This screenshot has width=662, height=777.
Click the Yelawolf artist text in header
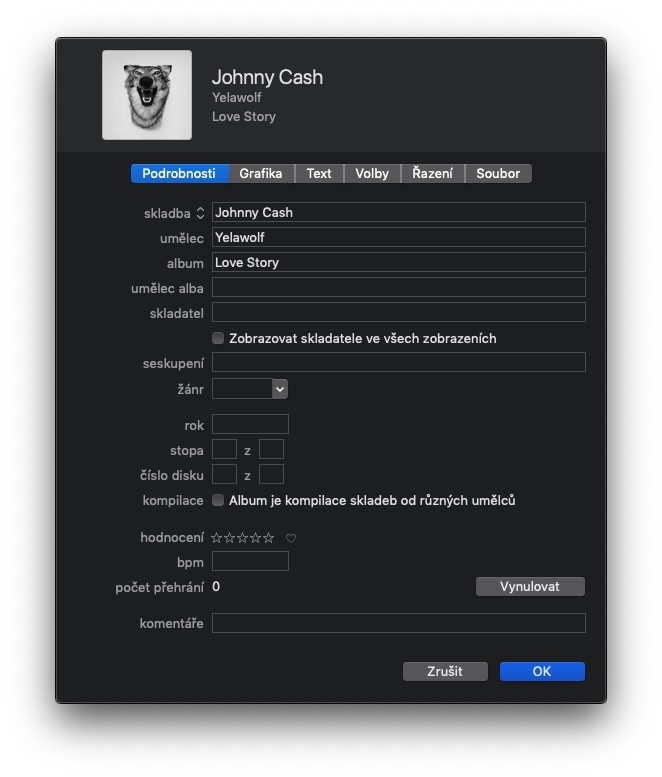click(236, 98)
